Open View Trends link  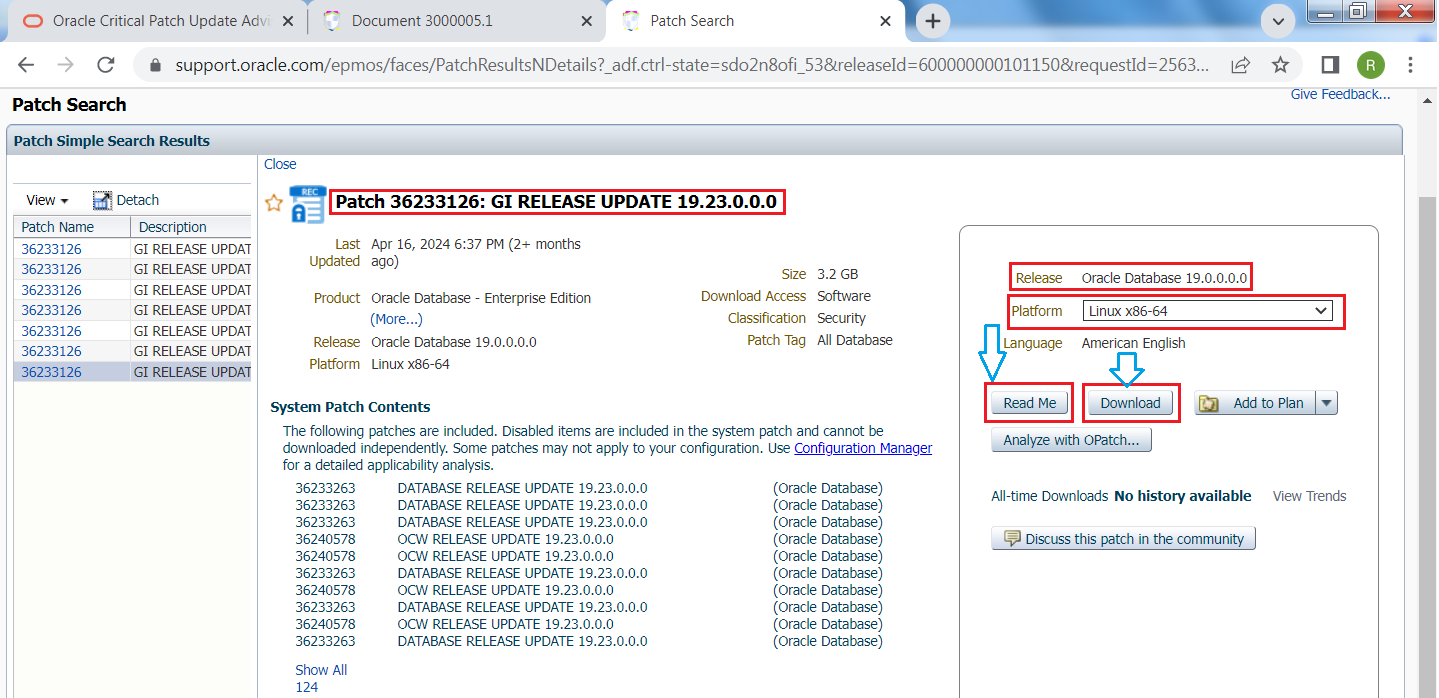(x=1309, y=496)
